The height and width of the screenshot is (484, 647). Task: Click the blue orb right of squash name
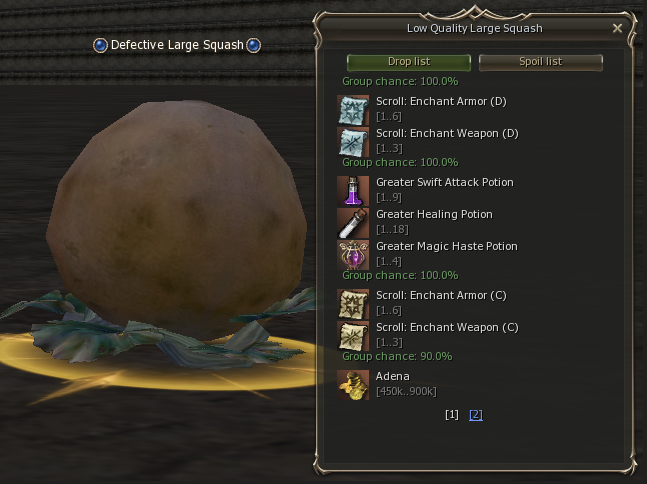tap(253, 45)
